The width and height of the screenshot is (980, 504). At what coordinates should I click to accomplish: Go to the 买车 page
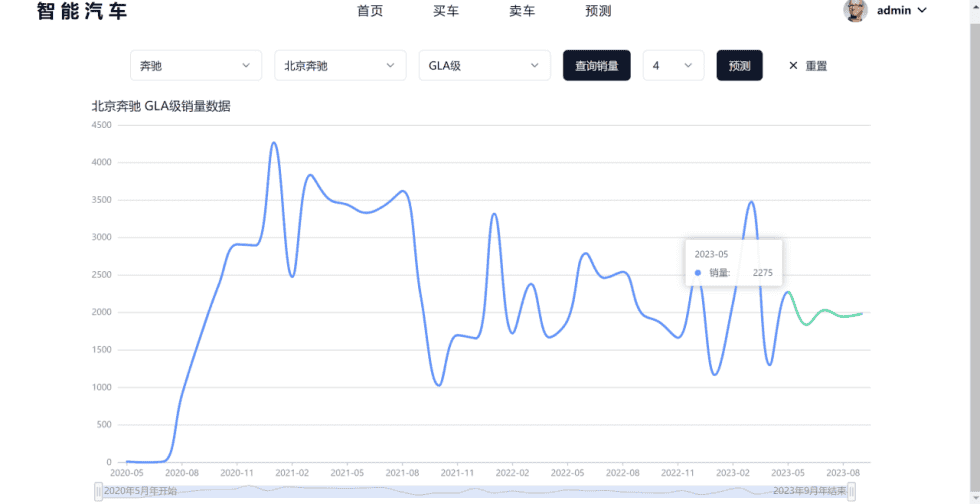[x=446, y=11]
